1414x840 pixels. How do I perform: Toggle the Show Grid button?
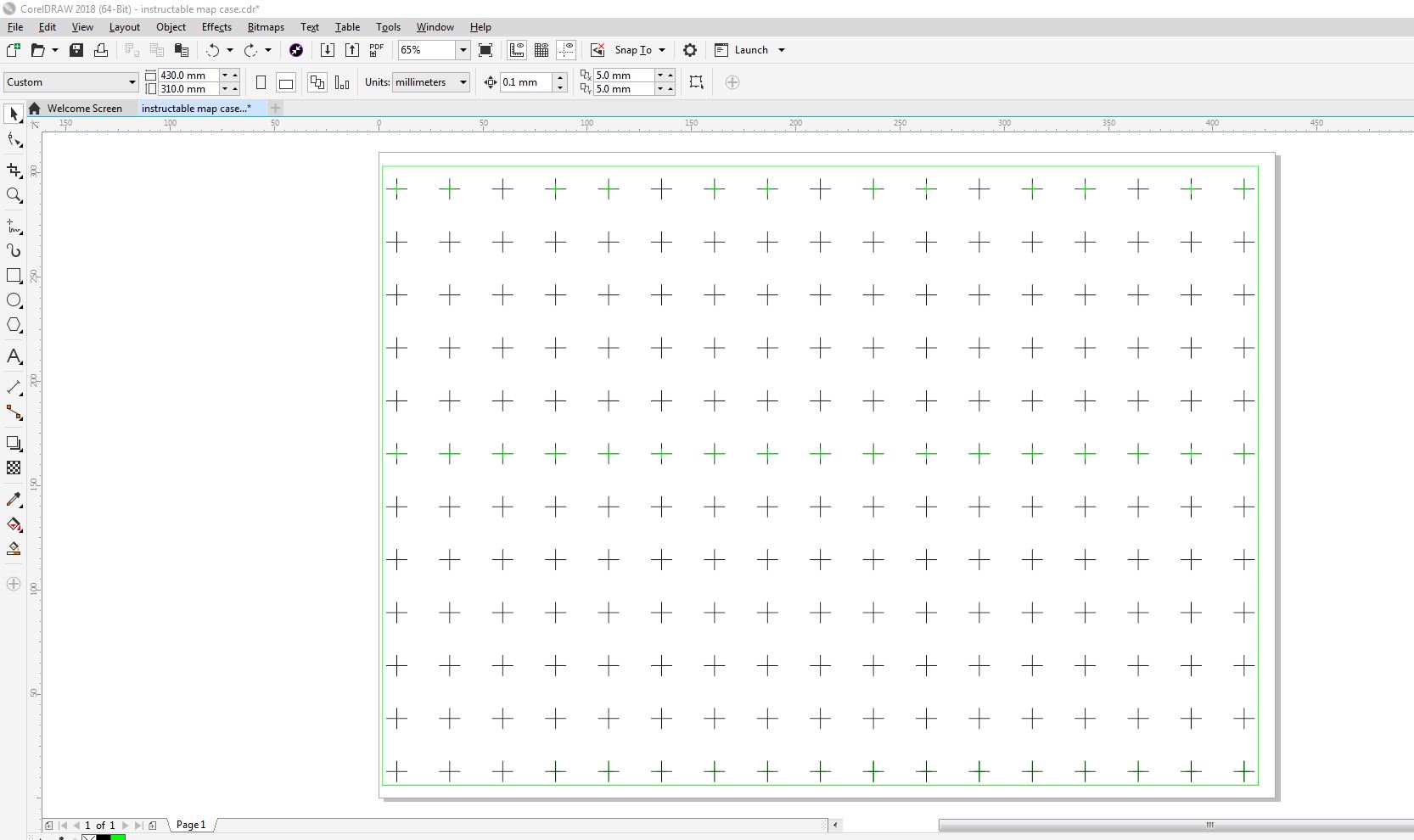tap(541, 50)
